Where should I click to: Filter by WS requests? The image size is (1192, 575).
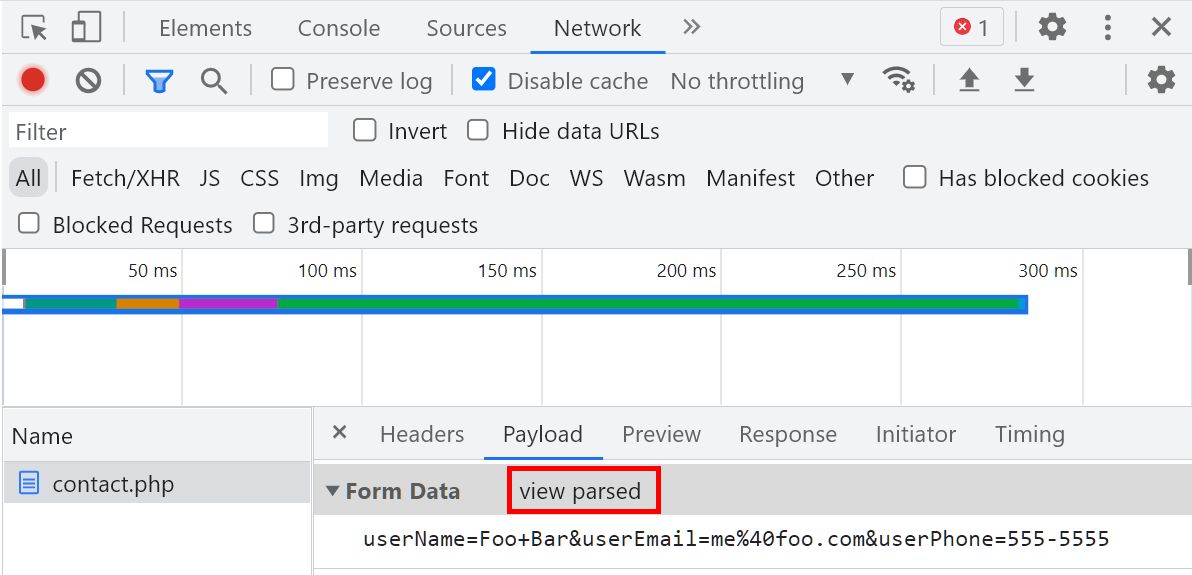pos(586,178)
